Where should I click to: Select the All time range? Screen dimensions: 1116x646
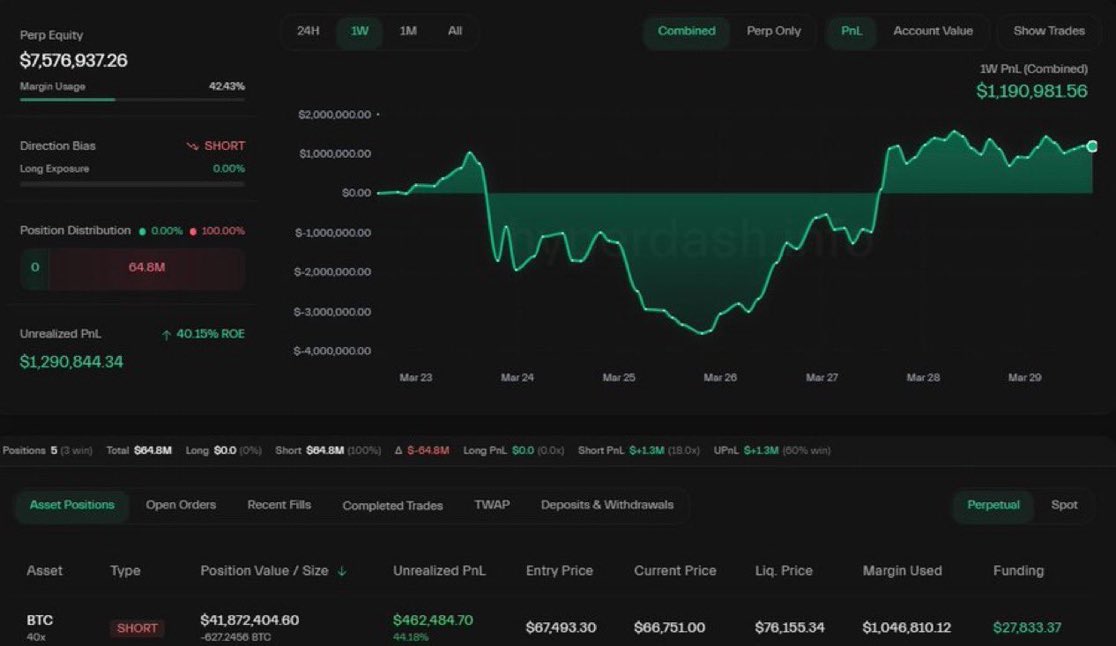tap(455, 31)
